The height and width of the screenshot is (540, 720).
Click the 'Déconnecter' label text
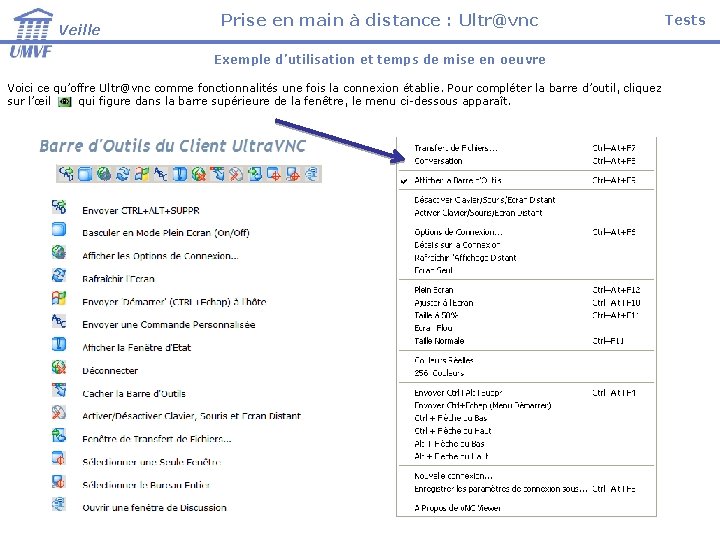coord(110,371)
